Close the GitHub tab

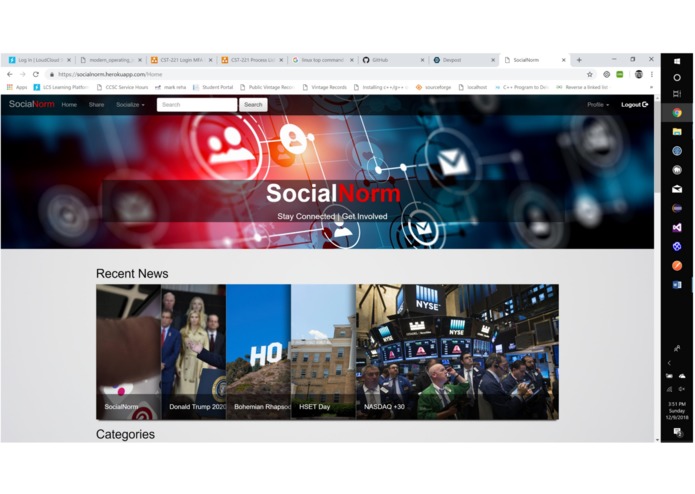pyautogui.click(x=422, y=60)
